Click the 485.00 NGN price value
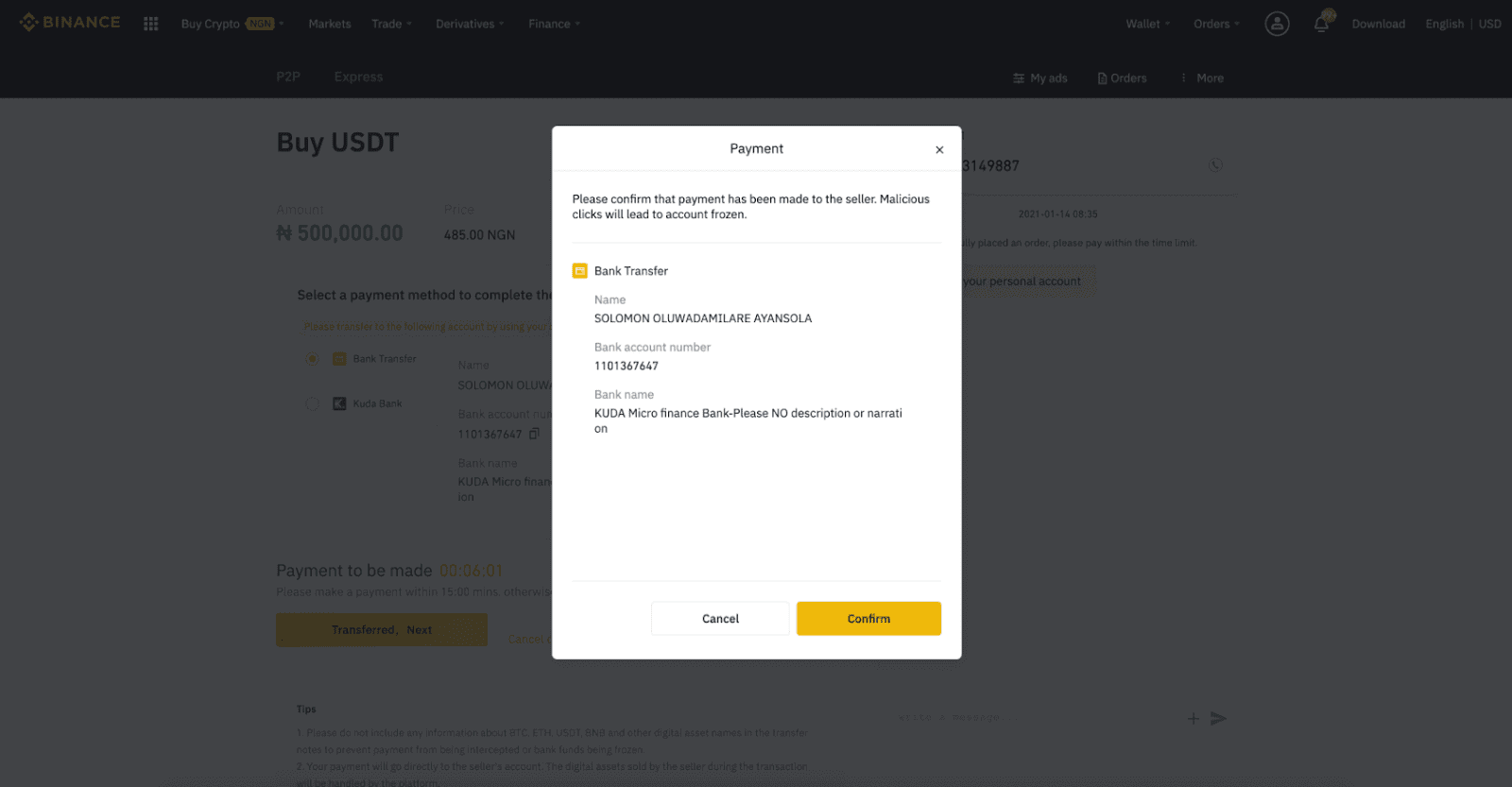 click(479, 234)
